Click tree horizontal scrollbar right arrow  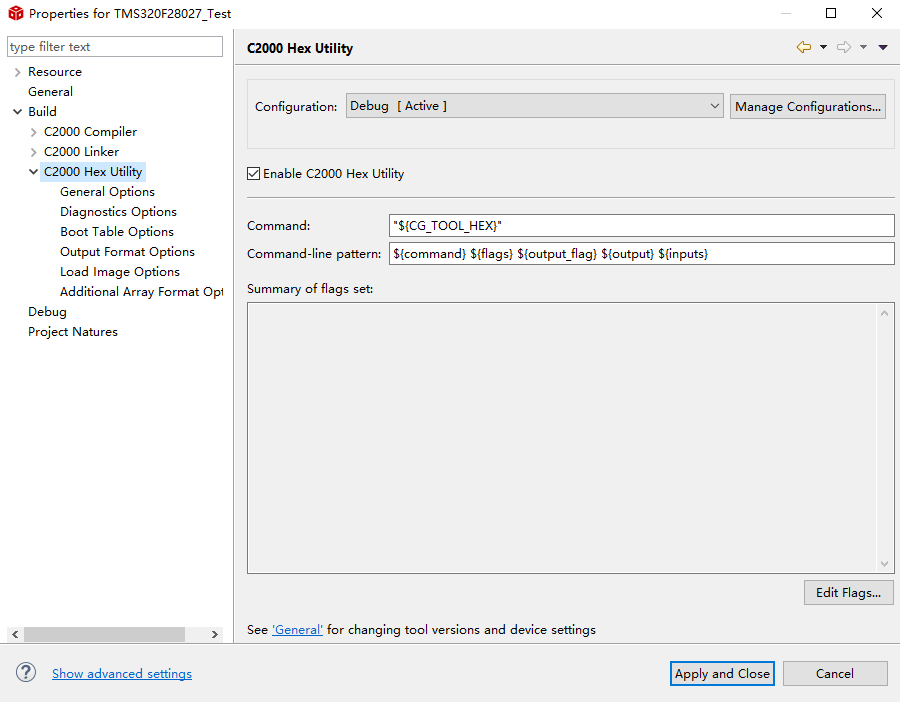tap(215, 634)
